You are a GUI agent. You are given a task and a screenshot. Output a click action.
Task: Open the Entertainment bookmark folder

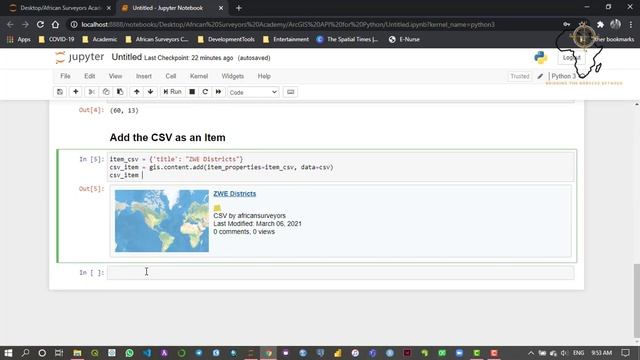point(286,39)
